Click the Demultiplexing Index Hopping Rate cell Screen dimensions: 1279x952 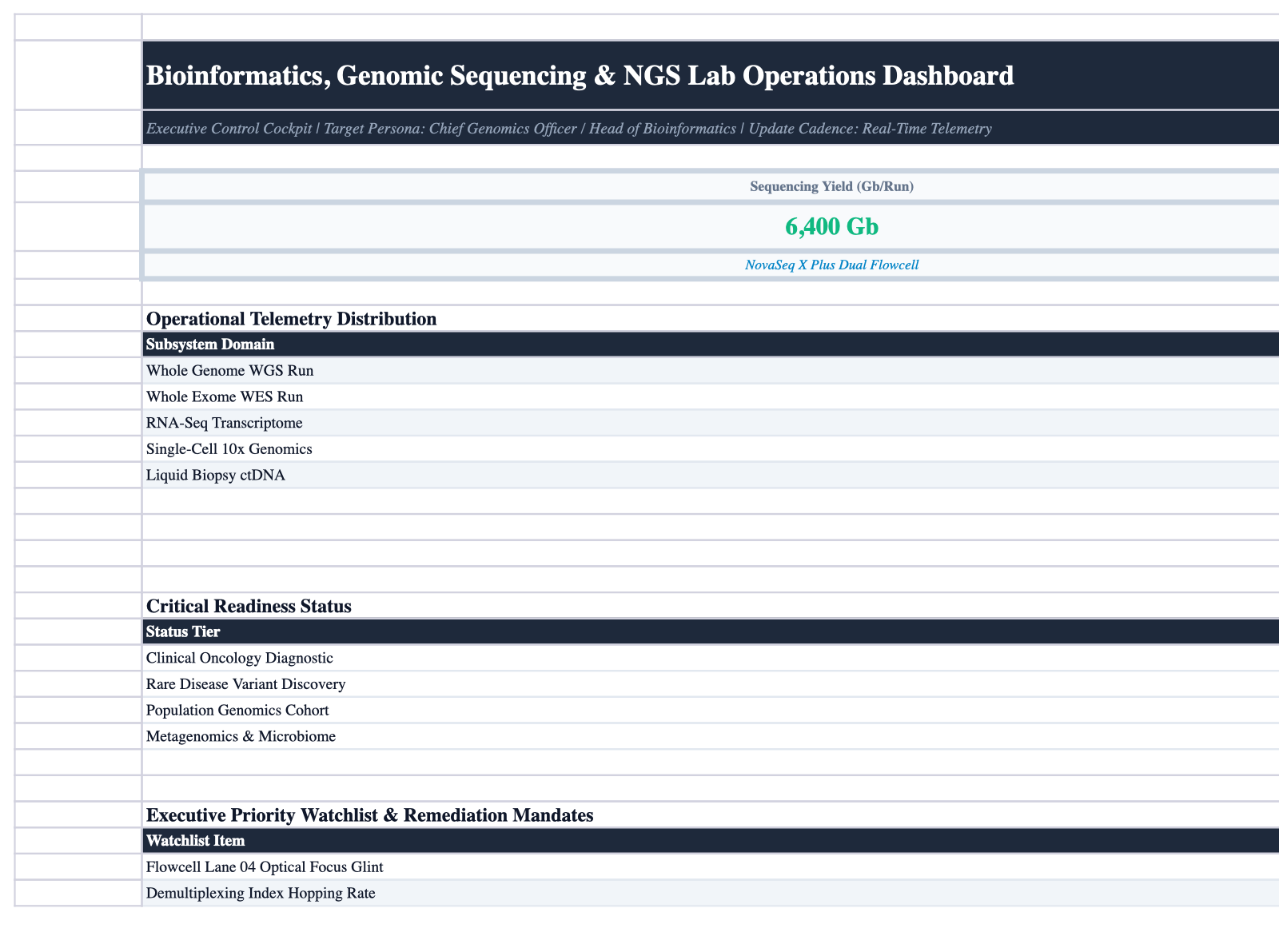(x=711, y=893)
